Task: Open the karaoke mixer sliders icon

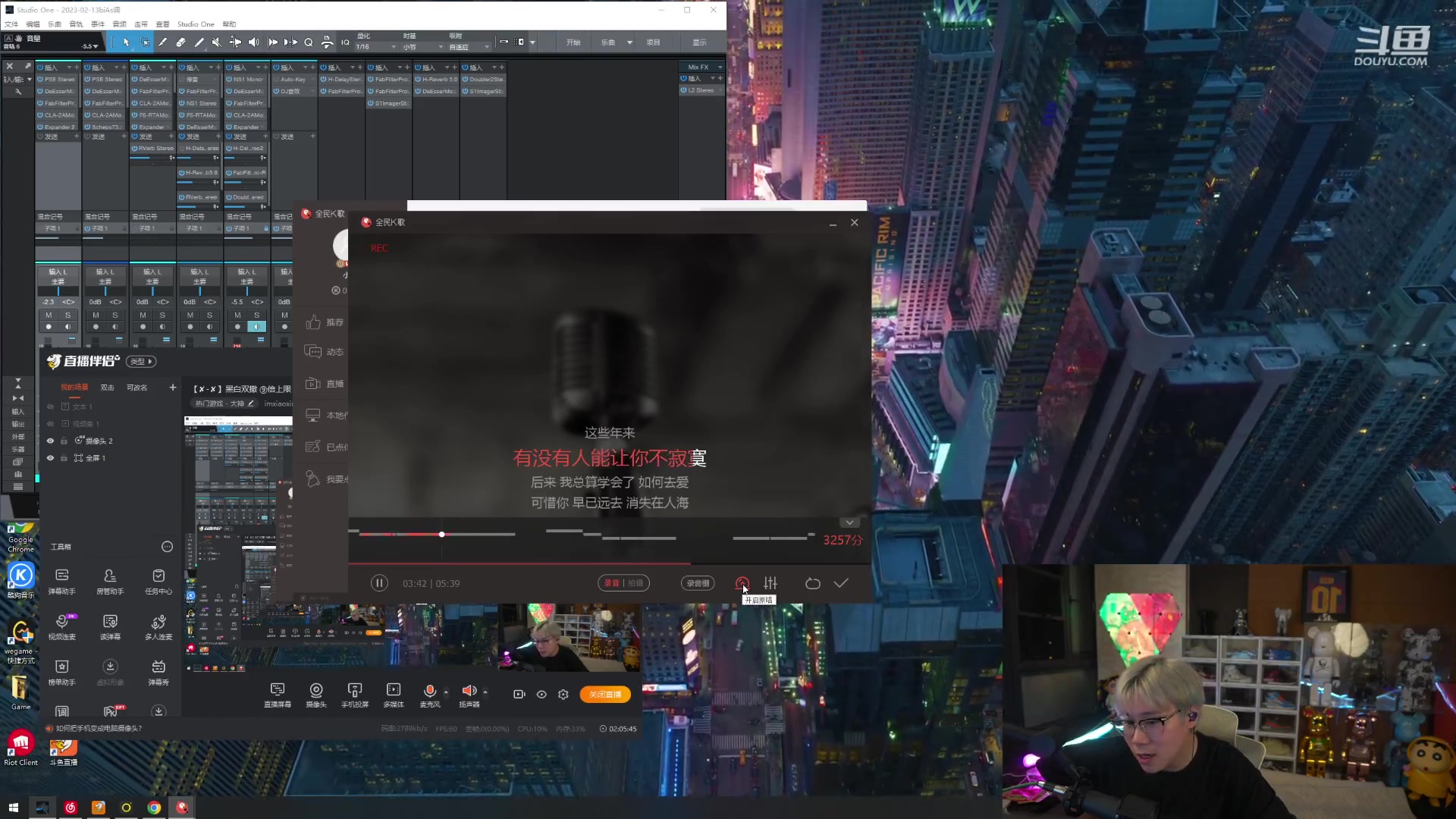Action: point(770,583)
